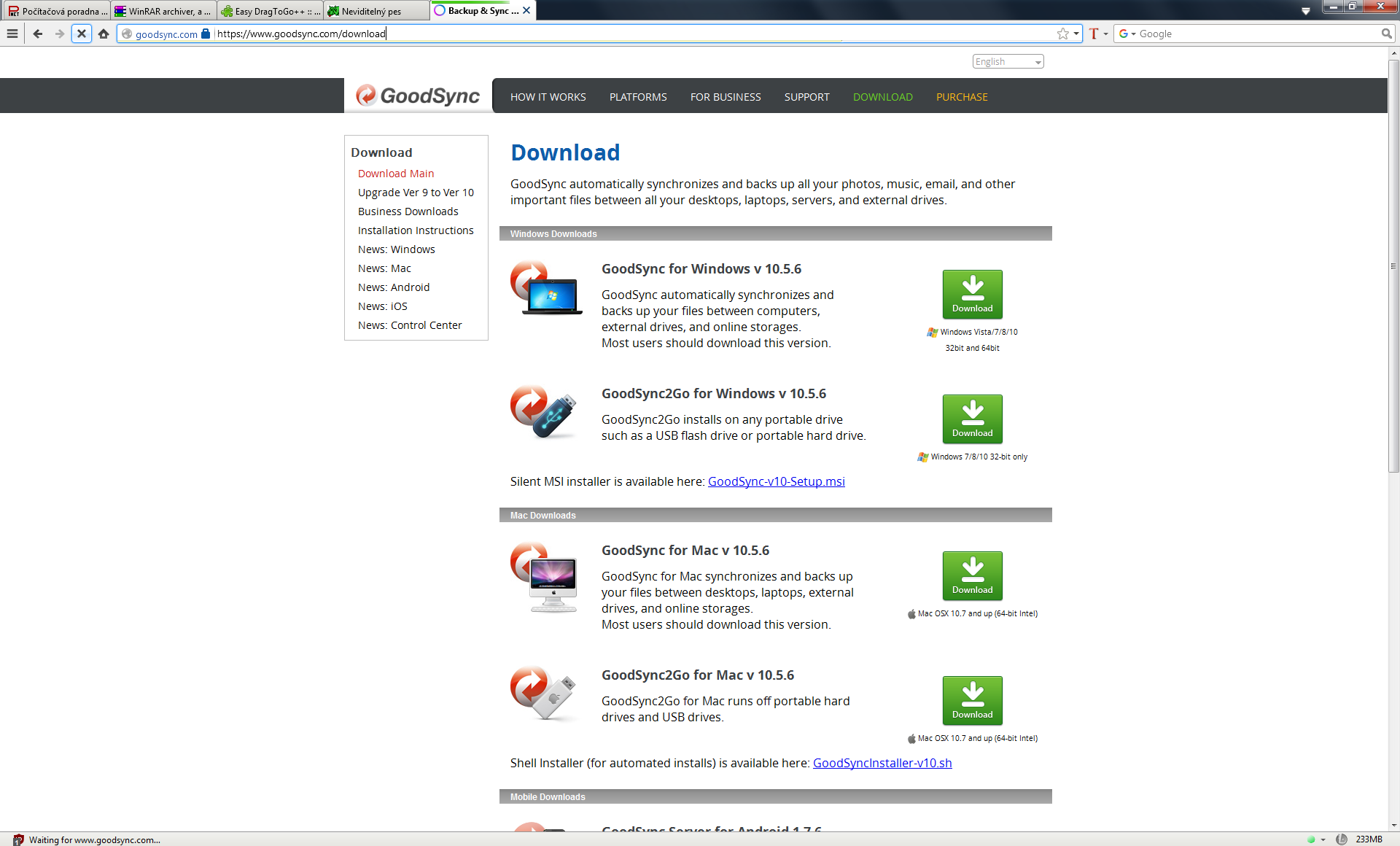Click the site security lock icon
Viewport: 1400px width, 846px height.
click(206, 34)
